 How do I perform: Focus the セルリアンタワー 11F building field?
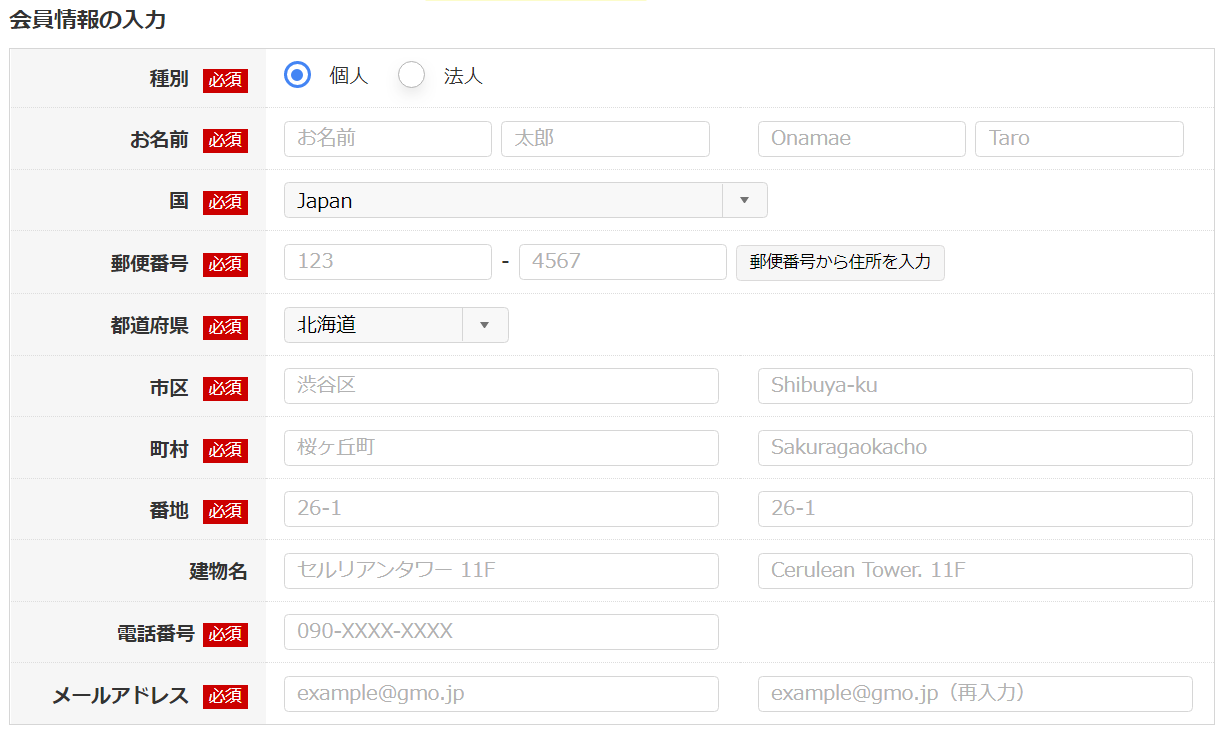[x=501, y=571]
